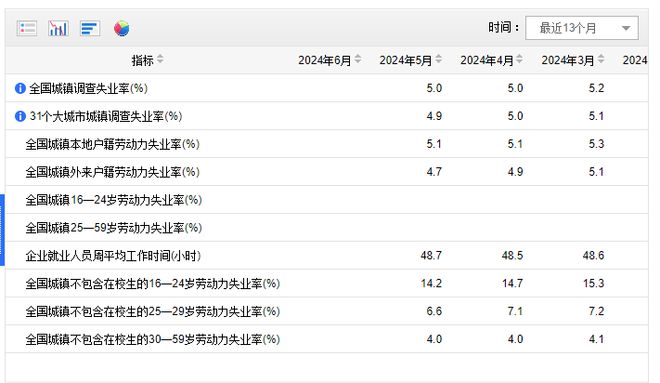
Task: Click value 48.6 in 周平均工作时间 row
Action: 593,255
